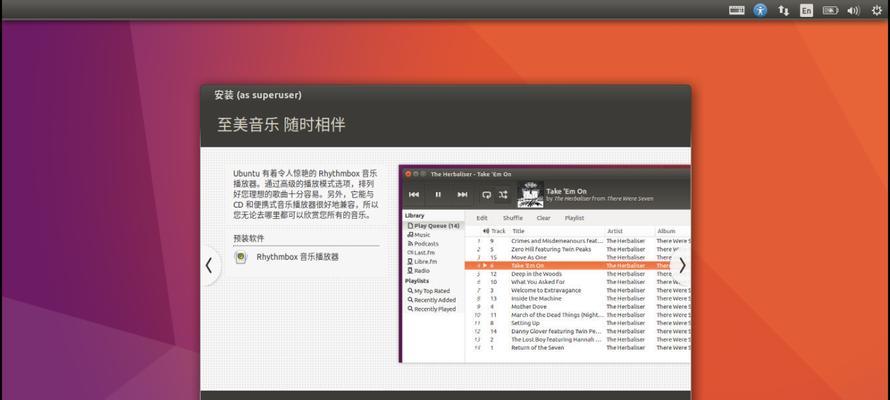The image size is (890, 400).
Task: Pause playback in Rhythmbox
Action: point(438,195)
